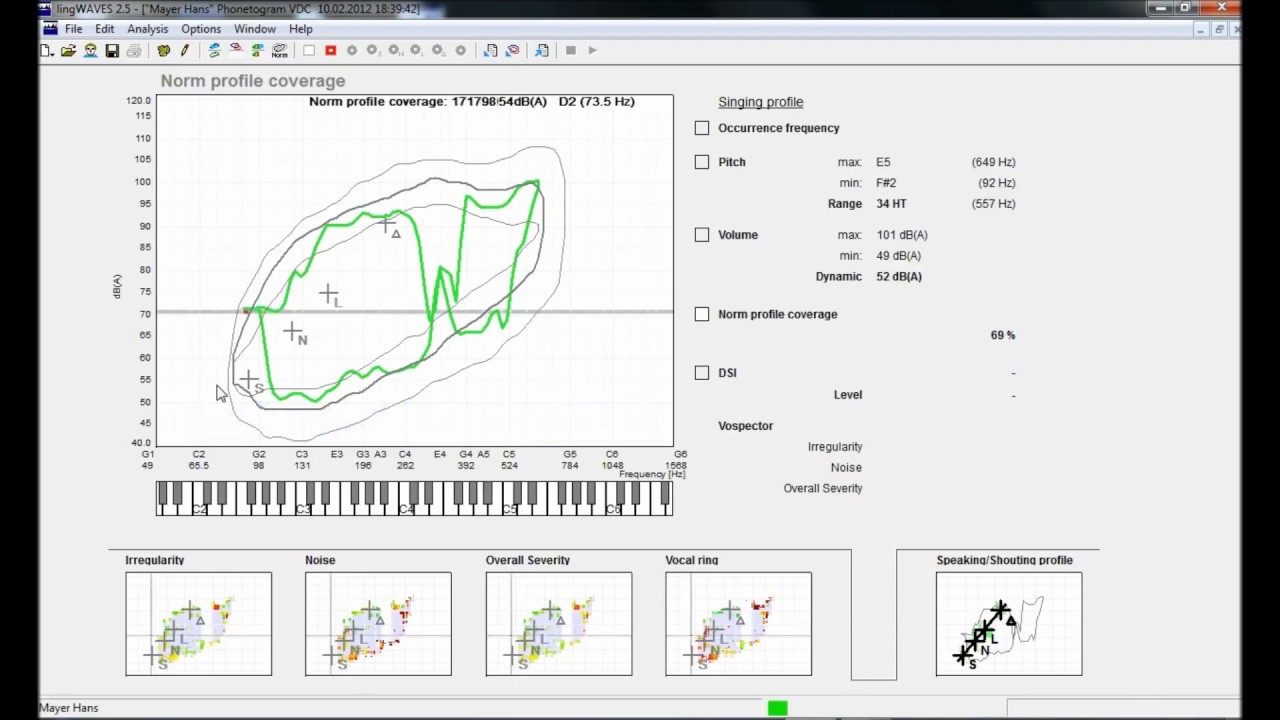Click the red-blue eye palette toolbar icon
The width and height of the screenshot is (1280, 720).
[x=513, y=50]
